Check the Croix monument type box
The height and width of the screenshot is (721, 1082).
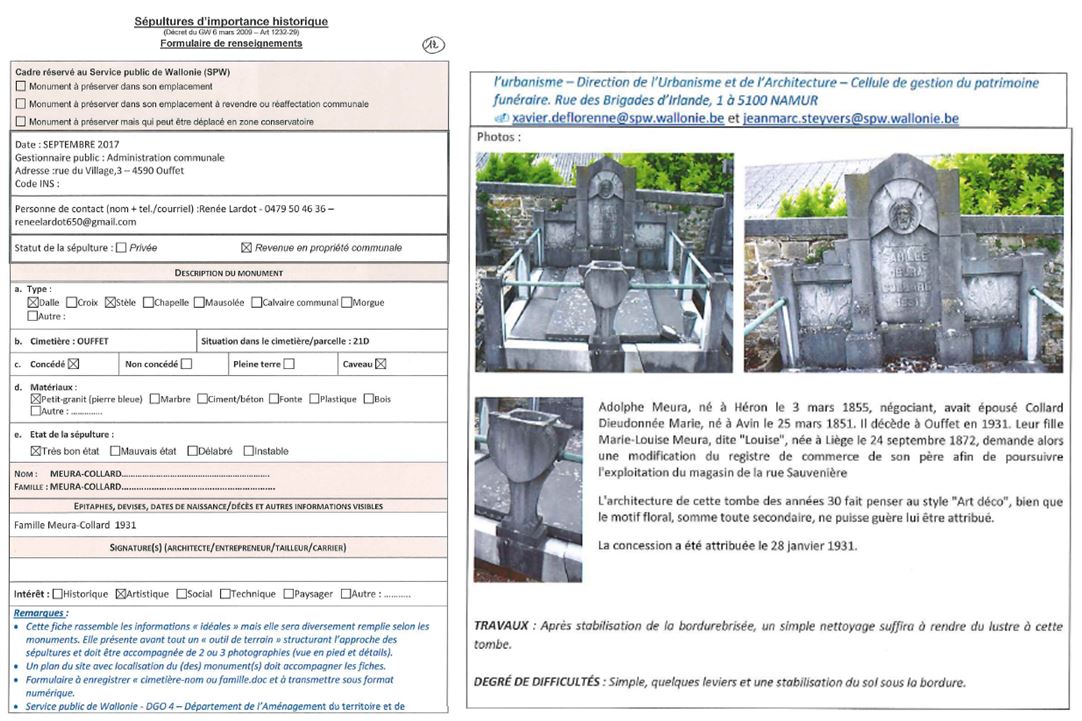72,302
